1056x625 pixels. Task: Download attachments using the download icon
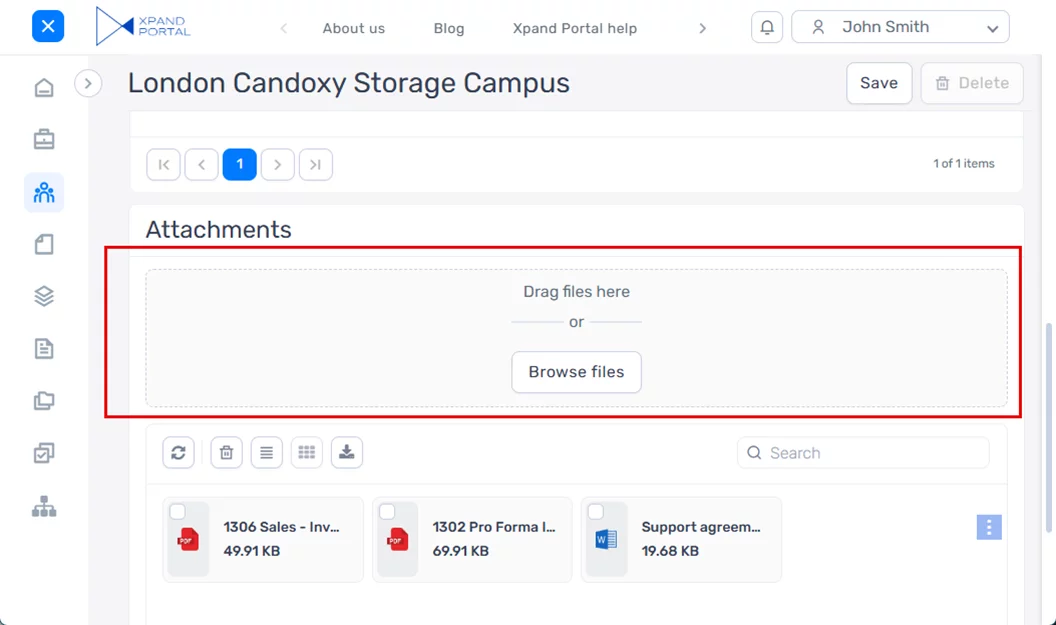point(346,453)
